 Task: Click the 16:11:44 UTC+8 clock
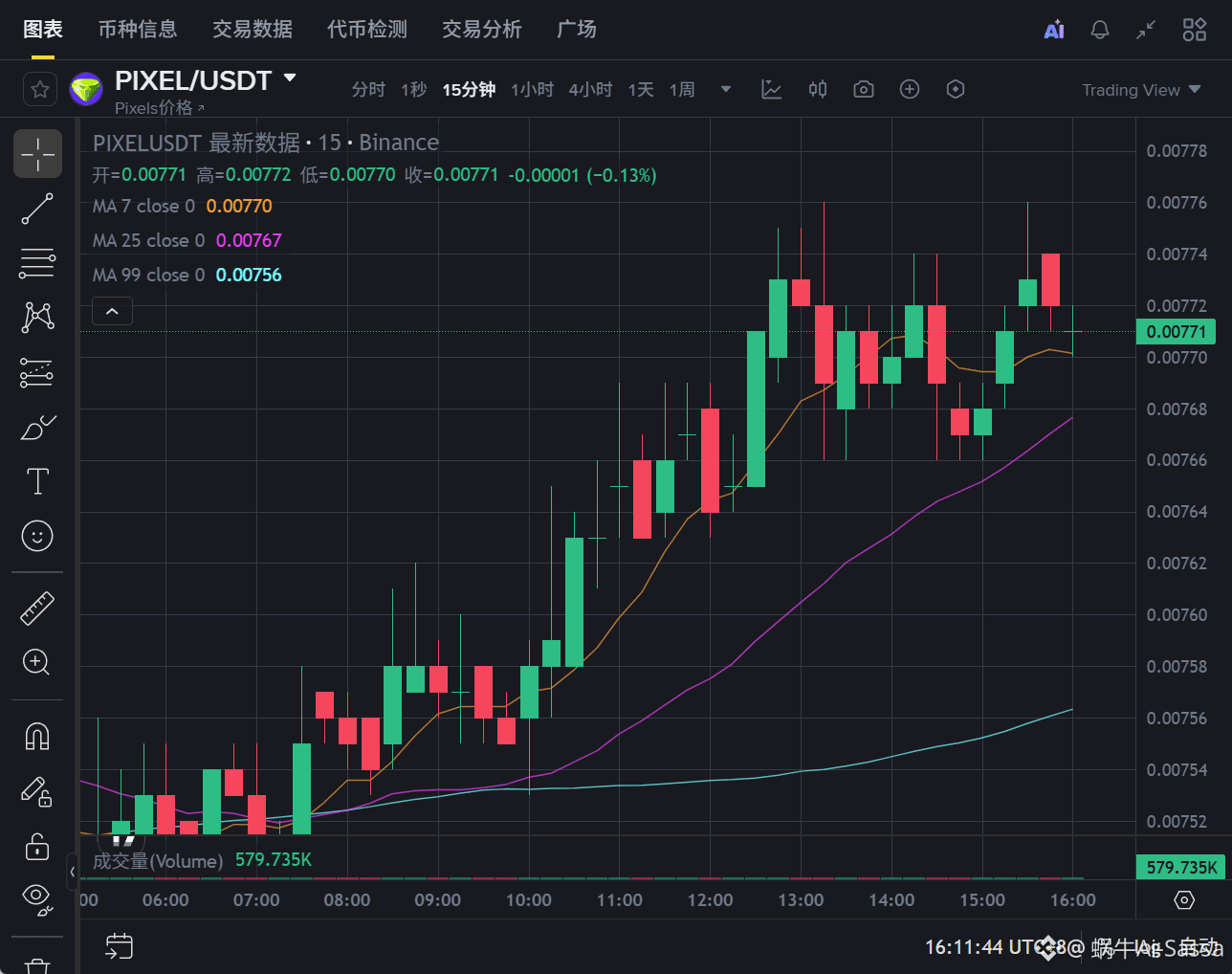(x=995, y=947)
